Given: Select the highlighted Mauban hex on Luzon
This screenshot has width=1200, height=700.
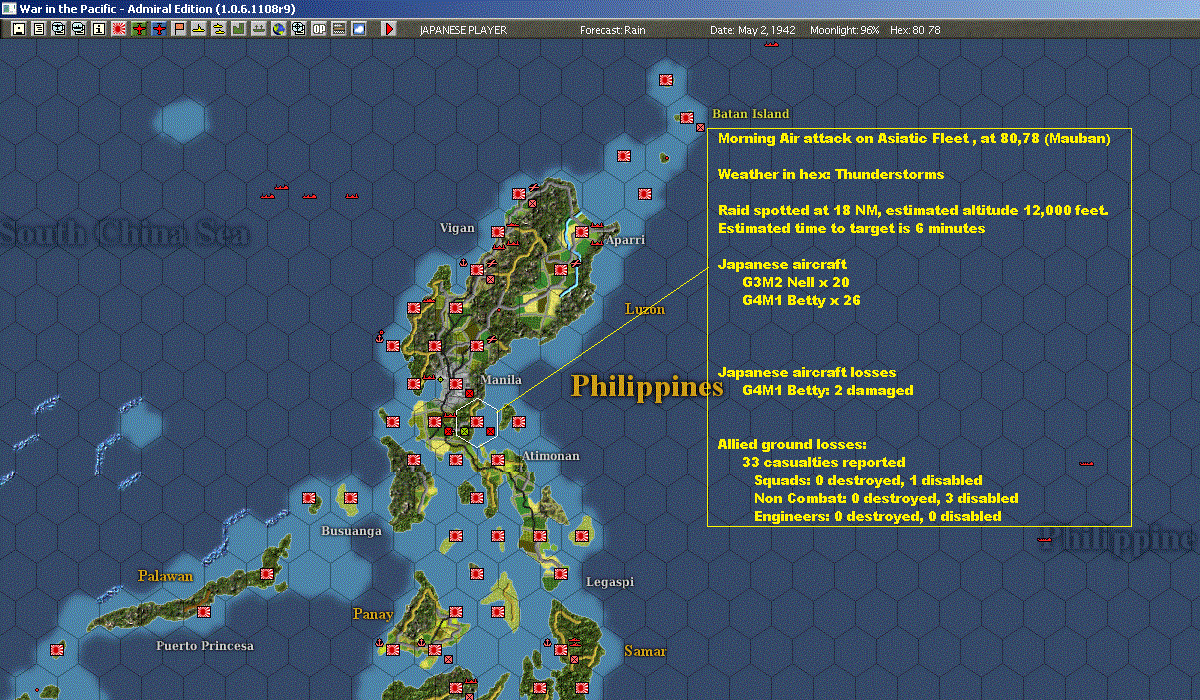Looking at the screenshot, I should (478, 422).
